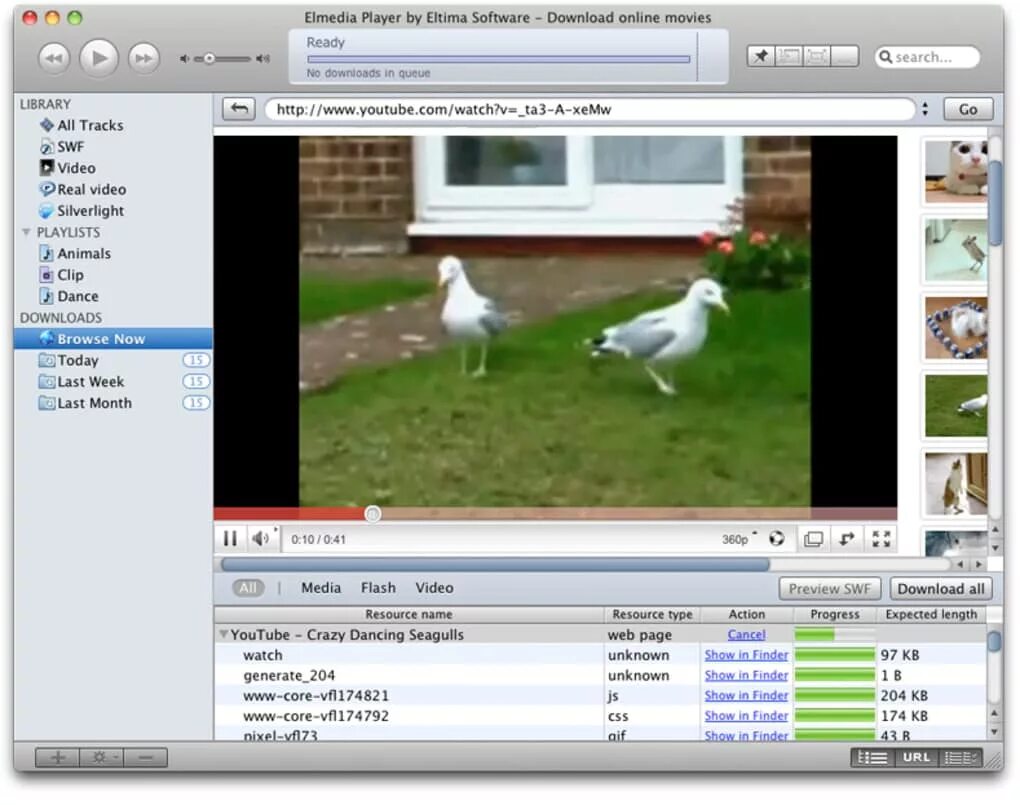Click the expand player size arrow icon
The image size is (1020, 805).
847,539
